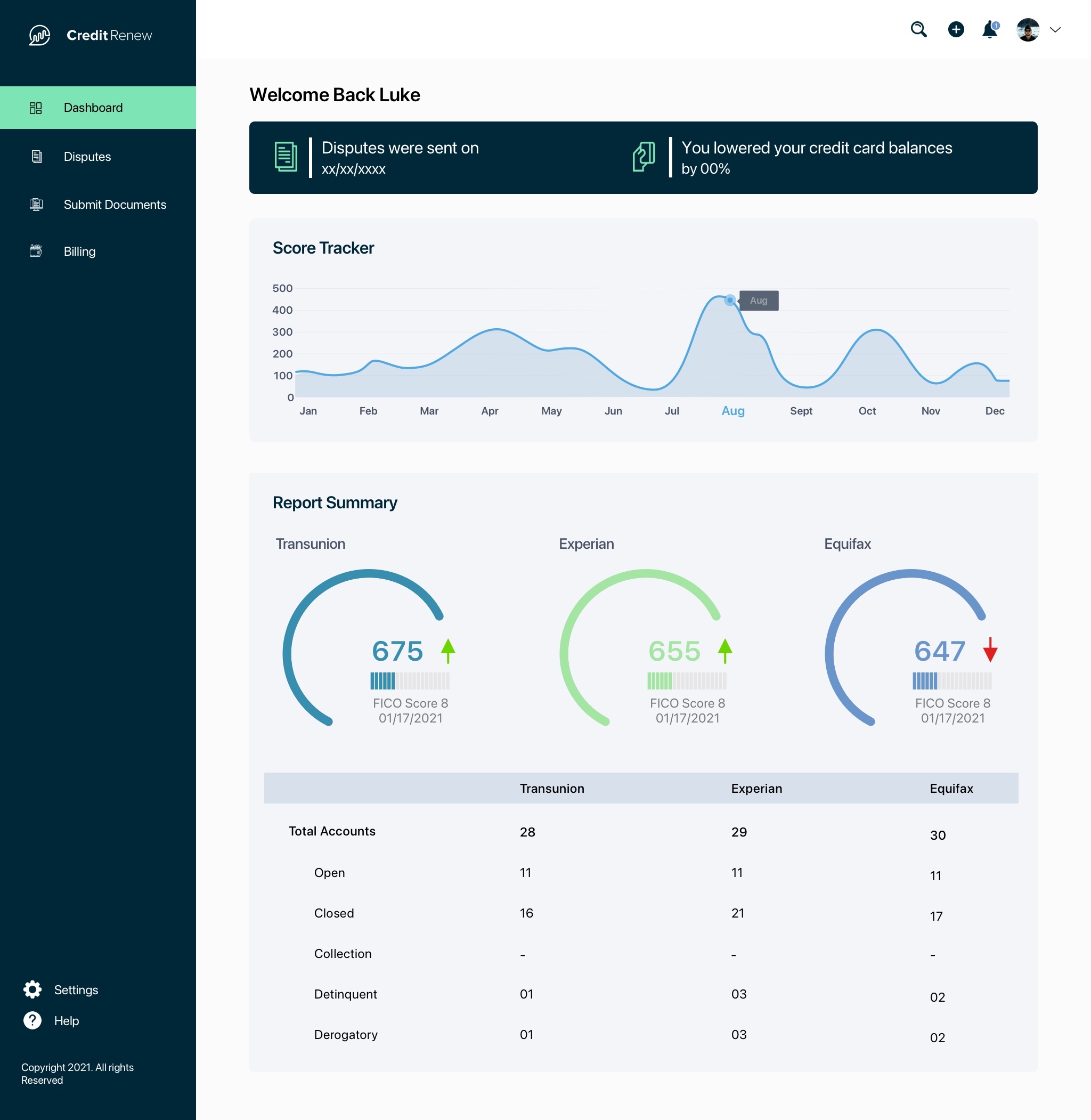
Task: Click the Collection row label
Action: [343, 954]
